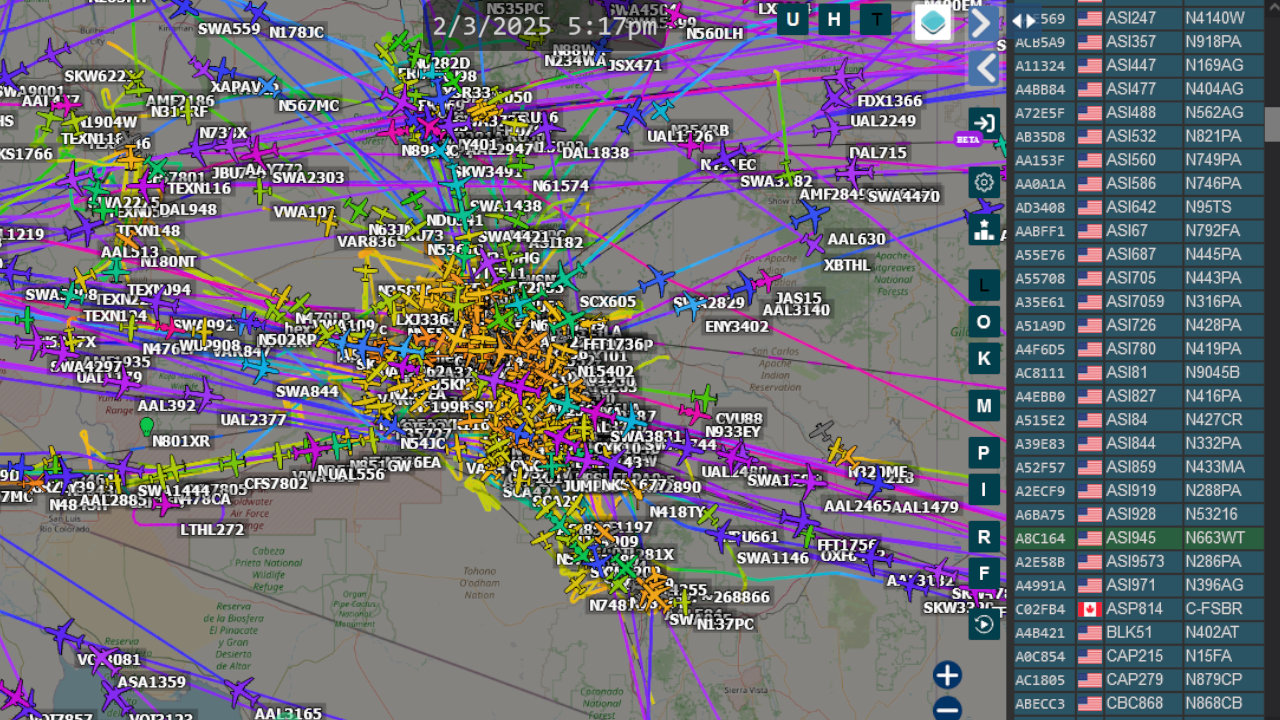Image resolution: width=1280 pixels, height=720 pixels.
Task: Click the US flag in the BLK51 row
Action: click(x=1089, y=633)
